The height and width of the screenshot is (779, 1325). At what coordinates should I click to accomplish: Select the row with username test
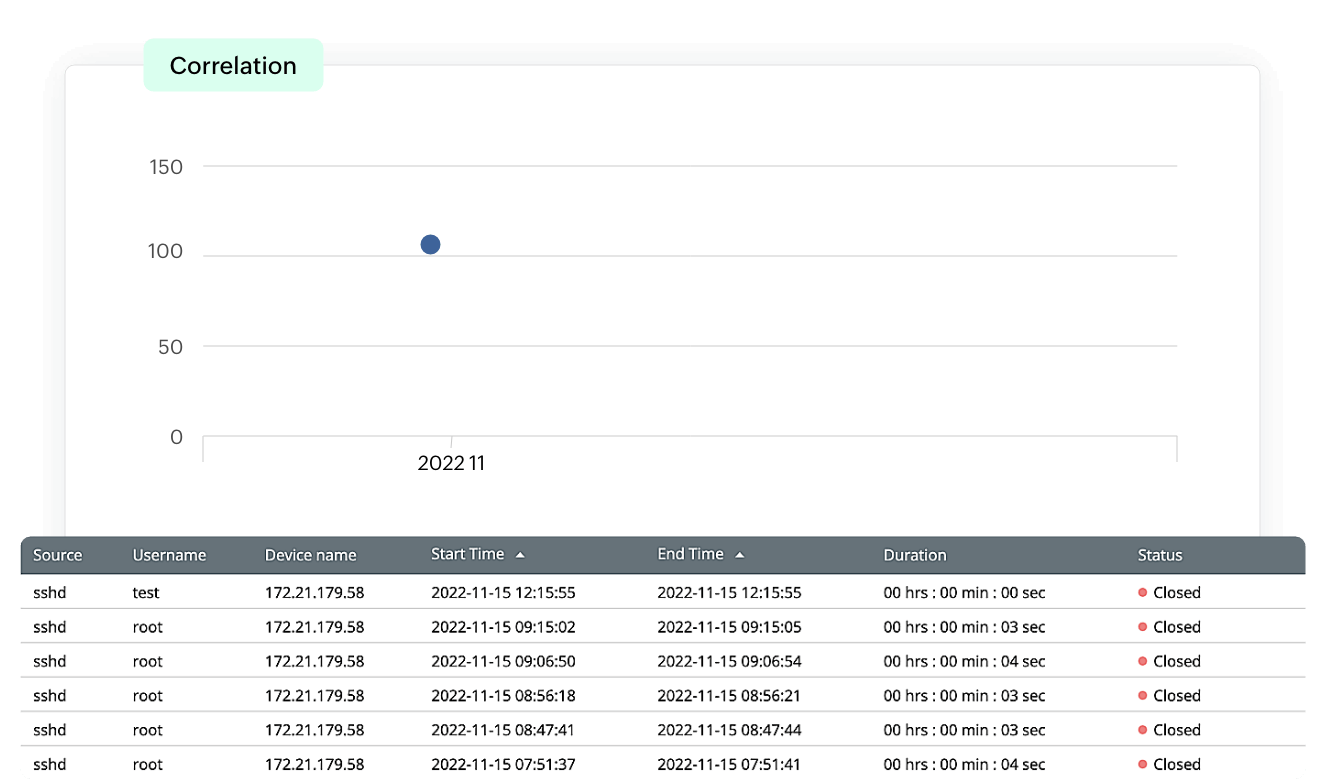pyautogui.click(x=146, y=592)
